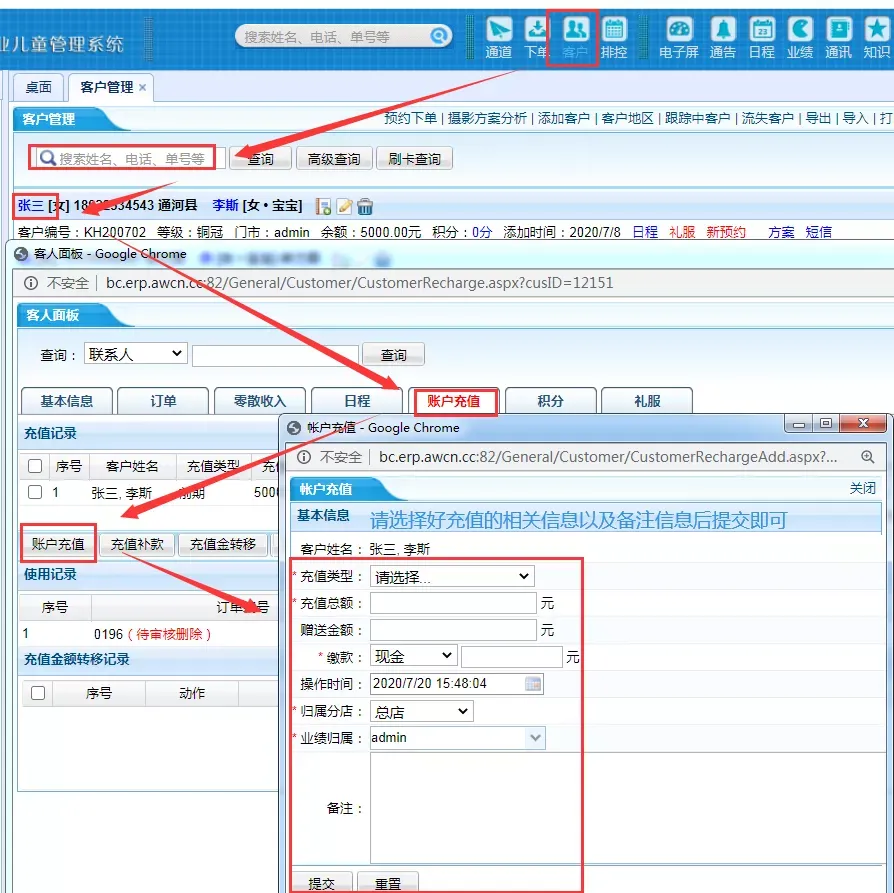This screenshot has height=893, width=894.
Task: Tick the select-all checkbox in 充值记录 header
Action: (35, 466)
